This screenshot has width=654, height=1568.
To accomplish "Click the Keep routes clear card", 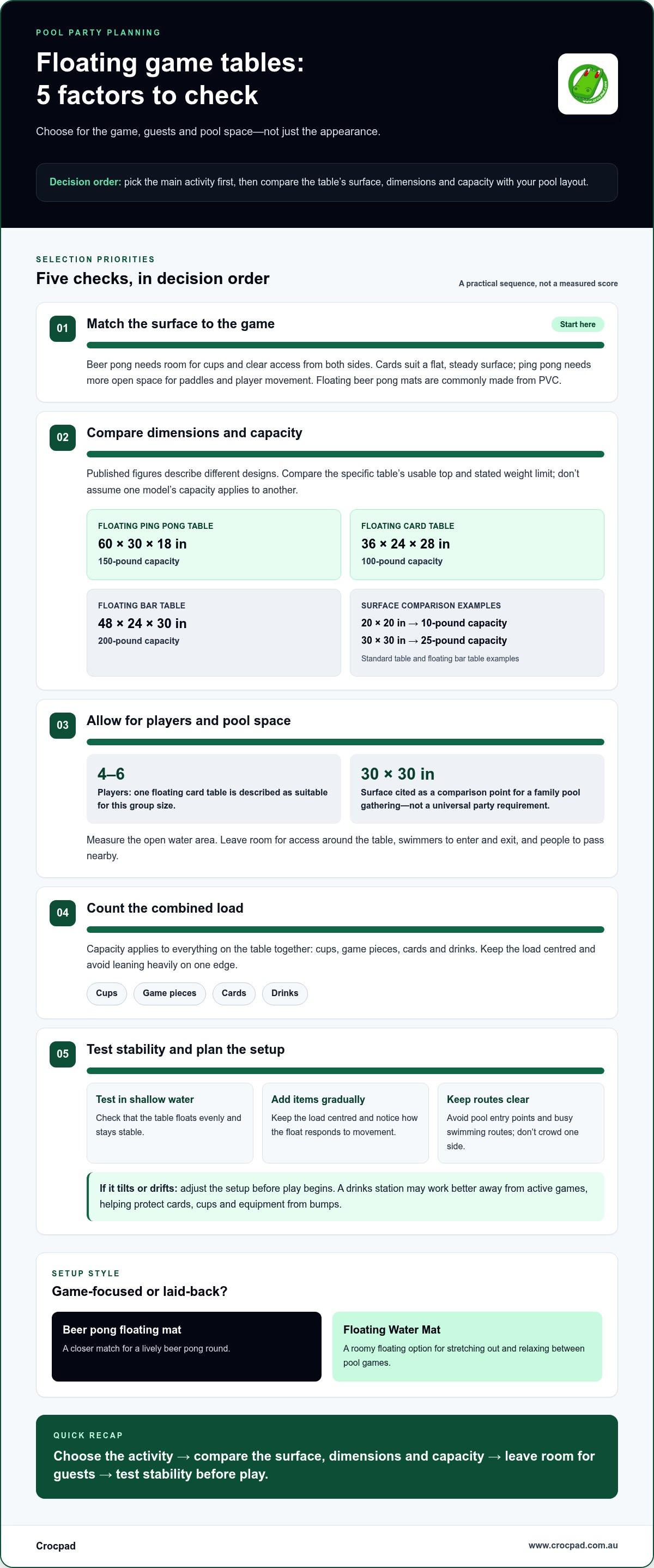I will pos(521,1123).
